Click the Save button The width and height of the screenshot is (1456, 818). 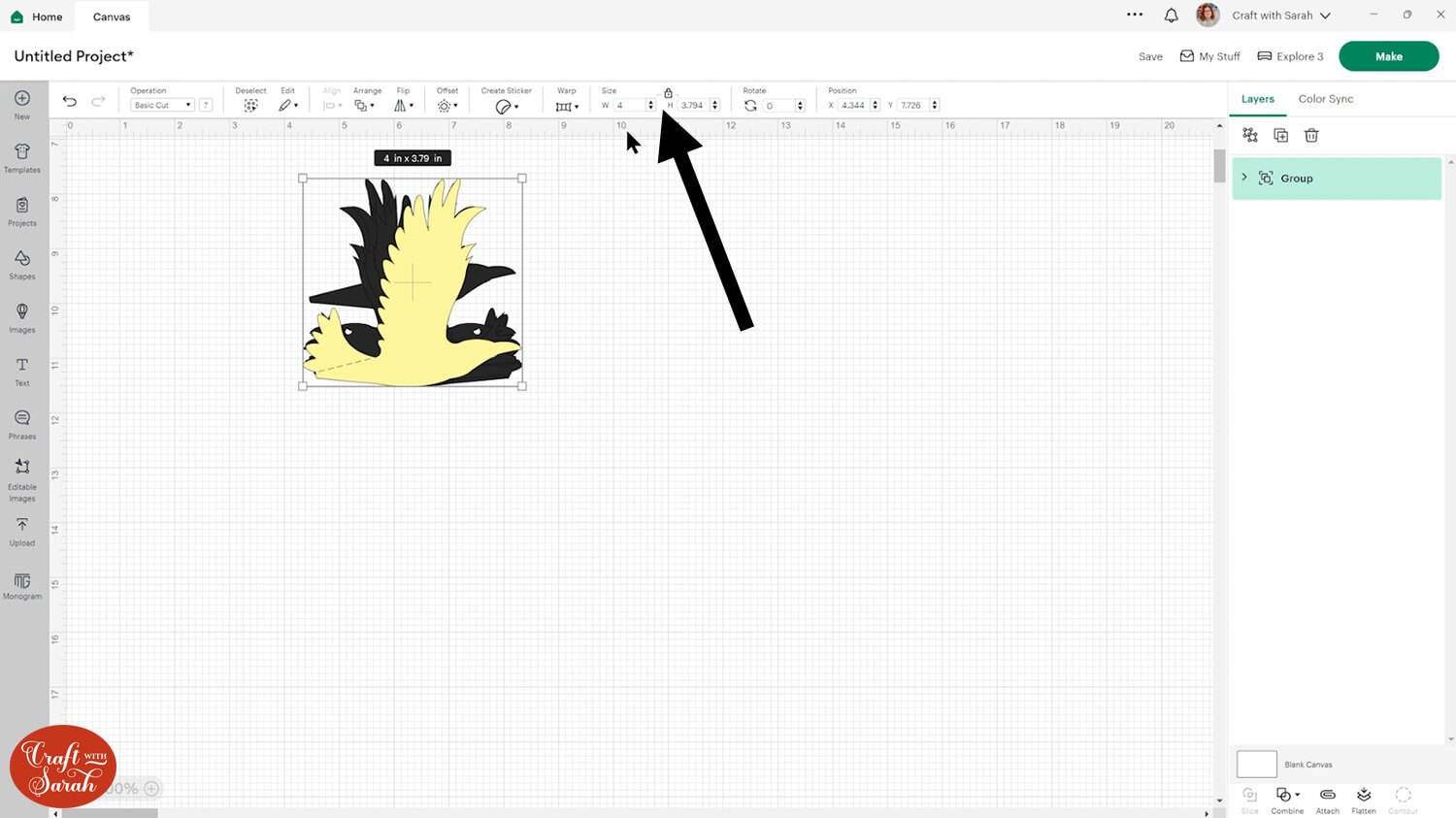[1150, 56]
